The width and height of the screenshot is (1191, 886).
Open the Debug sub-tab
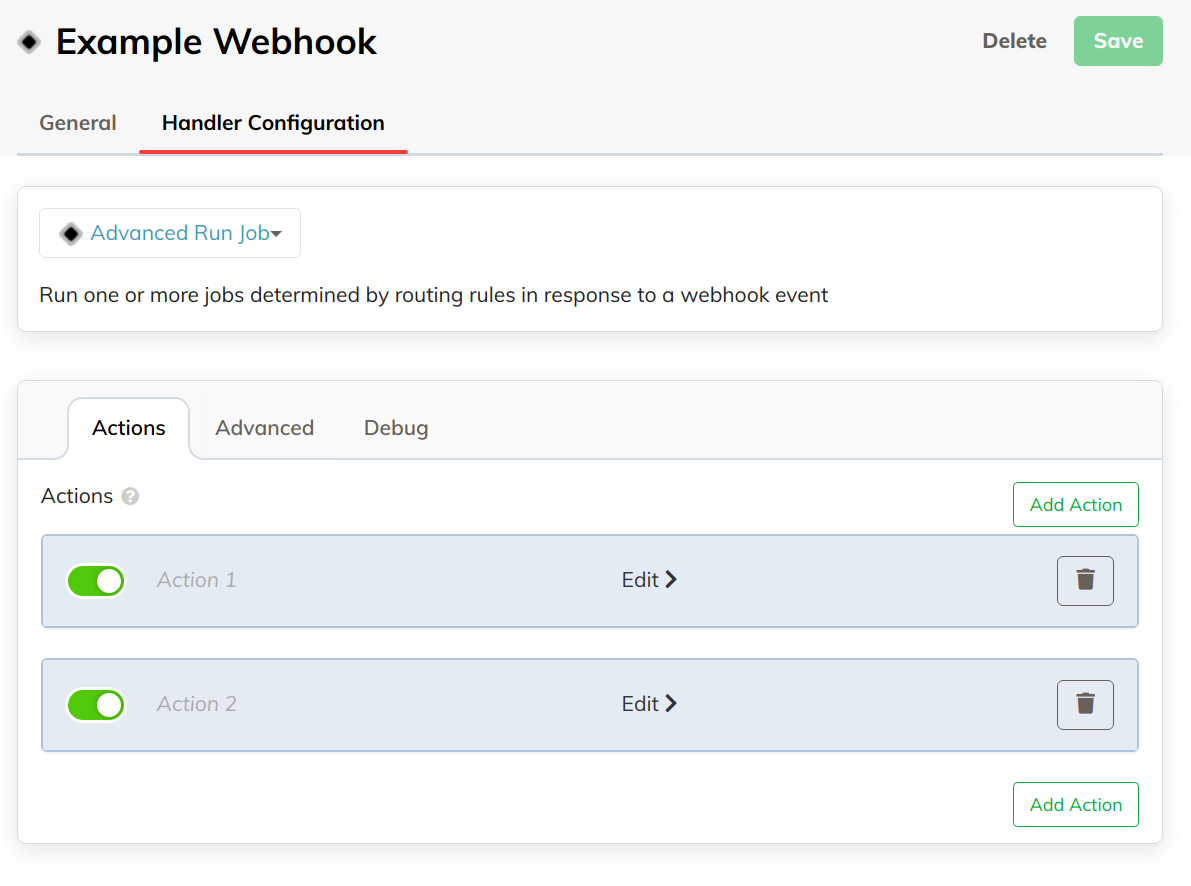point(396,428)
